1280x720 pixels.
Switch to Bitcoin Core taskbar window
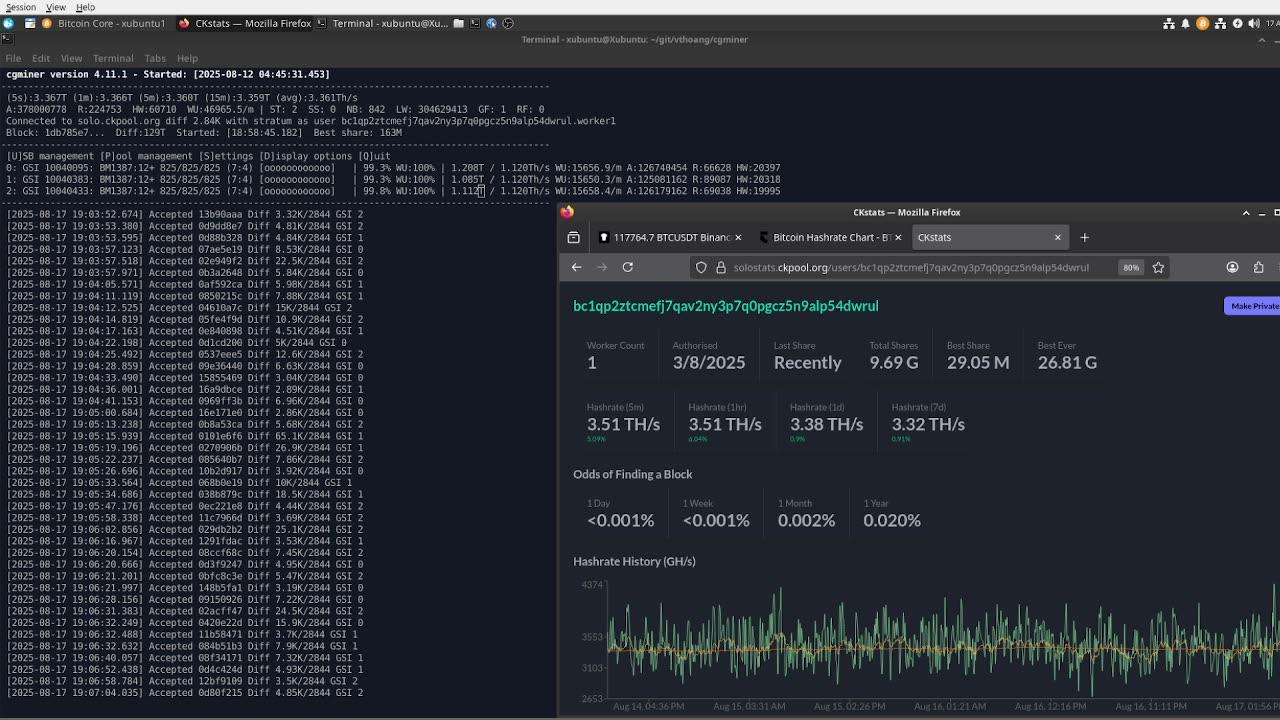[x=105, y=23]
